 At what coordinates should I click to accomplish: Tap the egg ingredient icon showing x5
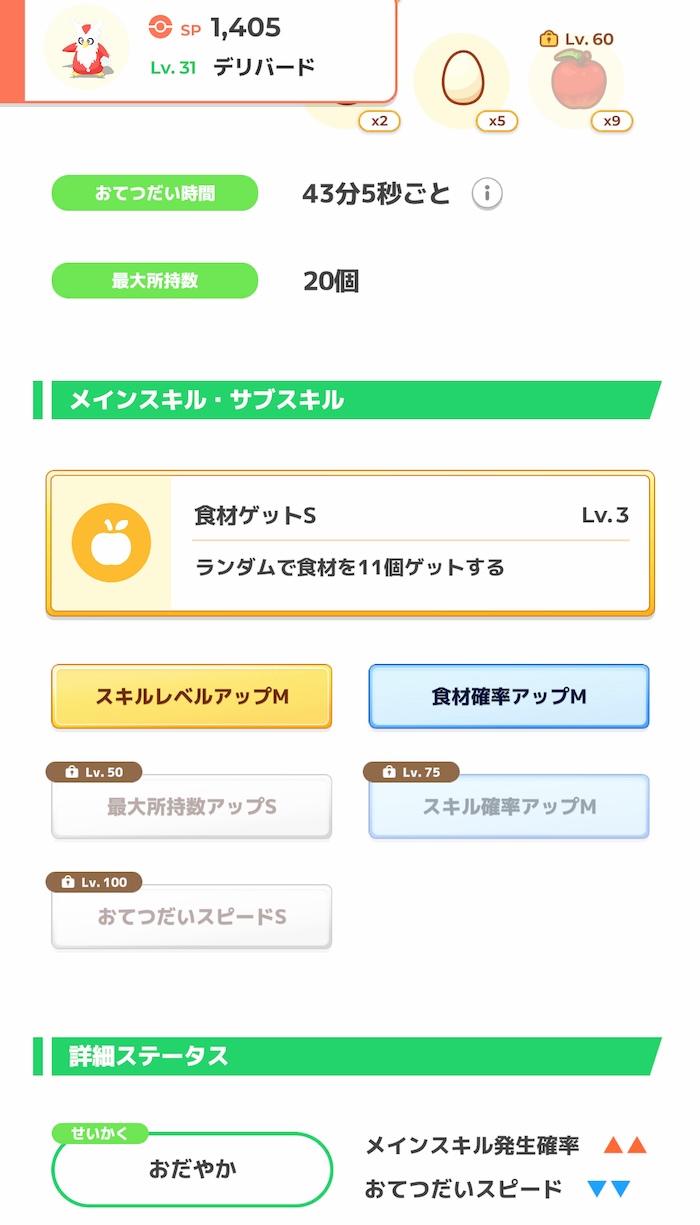coord(462,75)
